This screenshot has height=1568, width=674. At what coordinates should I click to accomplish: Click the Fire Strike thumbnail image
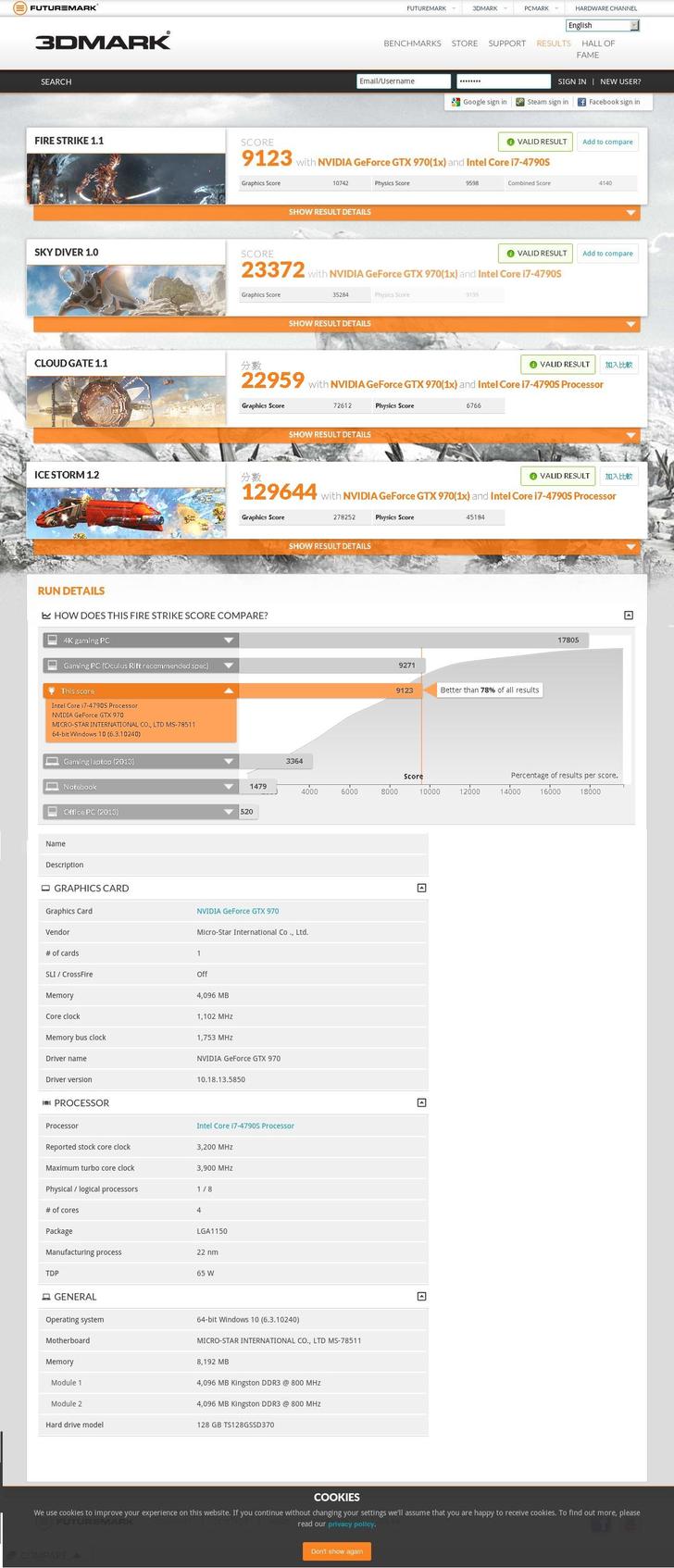point(126,179)
